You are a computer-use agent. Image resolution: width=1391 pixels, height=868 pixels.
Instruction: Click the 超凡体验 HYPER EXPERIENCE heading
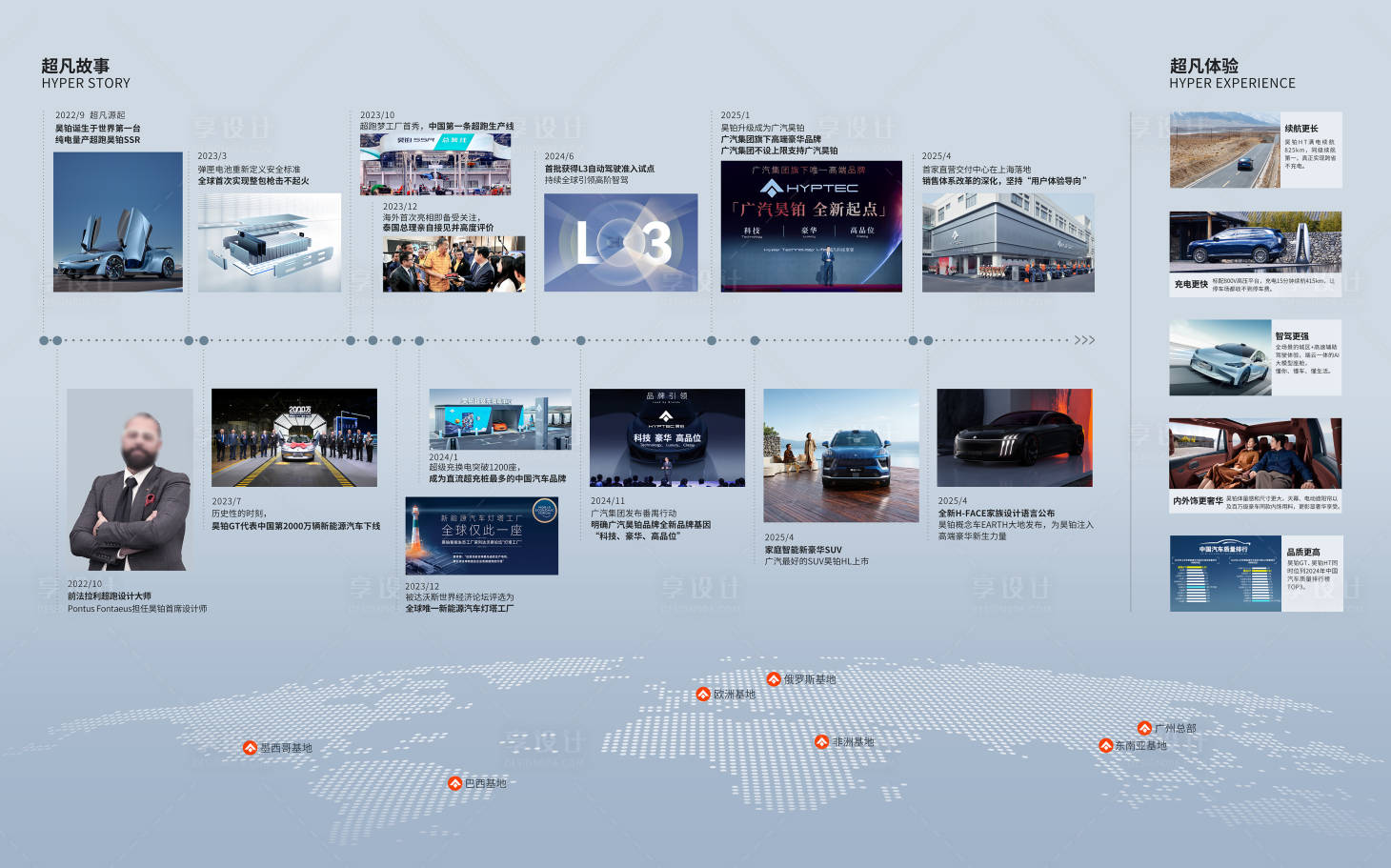[1232, 73]
